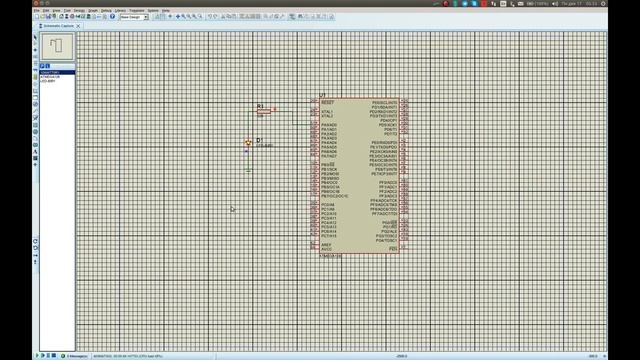Open the View menu
Image resolution: width=640 pixels, height=360 pixels.
click(x=56, y=11)
